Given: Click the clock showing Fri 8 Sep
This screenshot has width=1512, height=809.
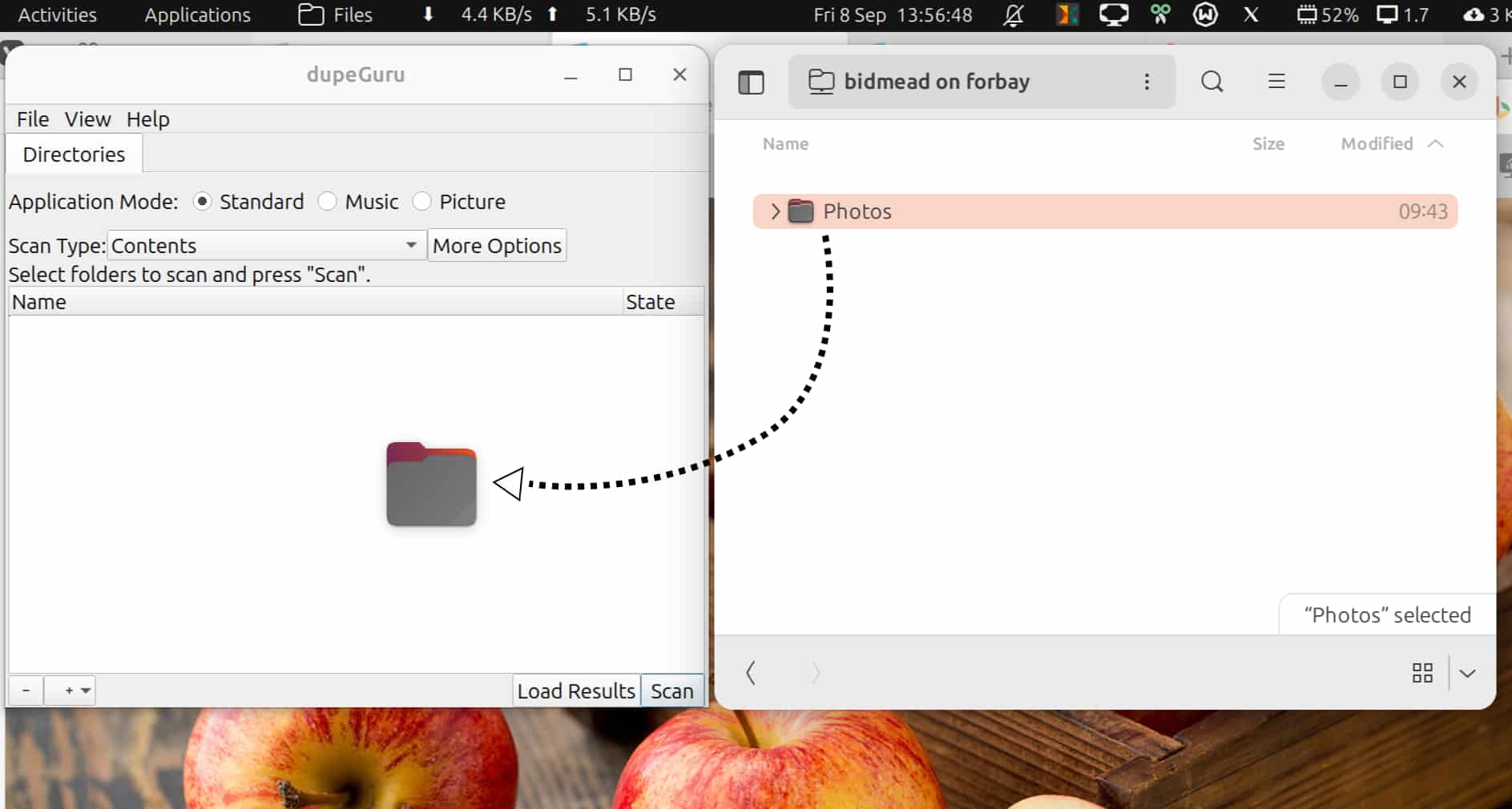Looking at the screenshot, I should click(893, 15).
